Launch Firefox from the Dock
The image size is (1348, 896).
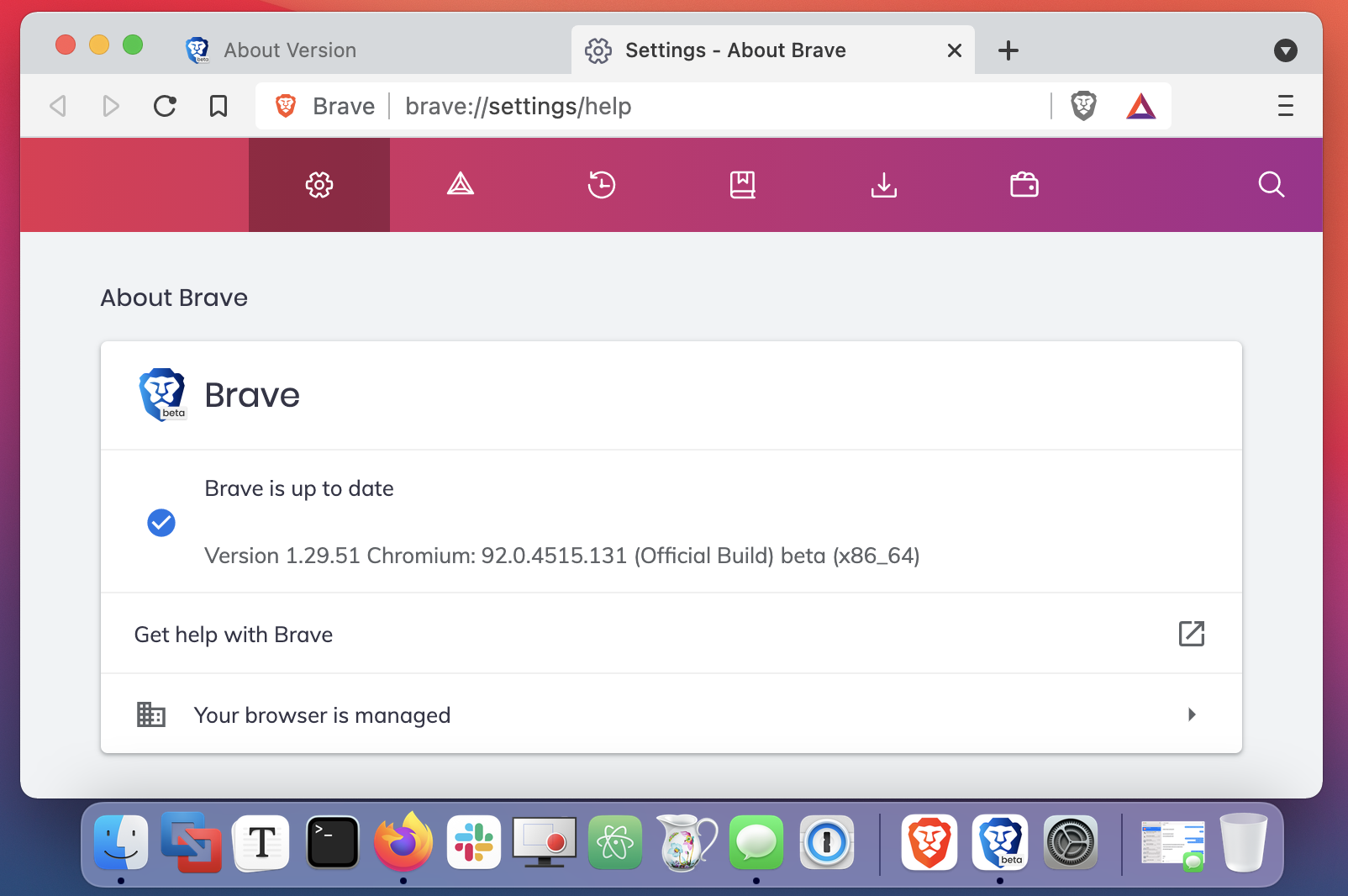click(403, 843)
